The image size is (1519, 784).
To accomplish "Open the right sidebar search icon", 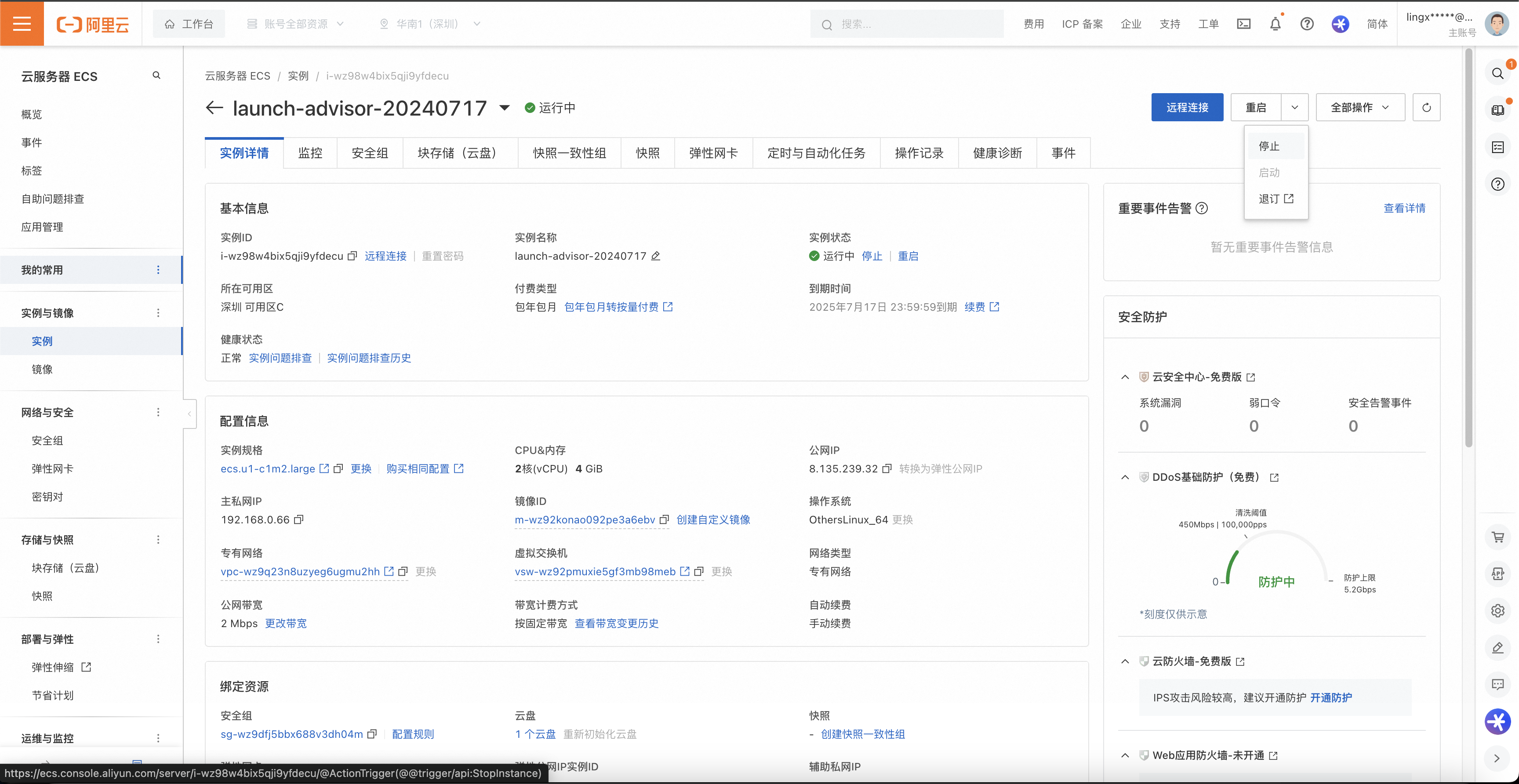I will 1498,74.
